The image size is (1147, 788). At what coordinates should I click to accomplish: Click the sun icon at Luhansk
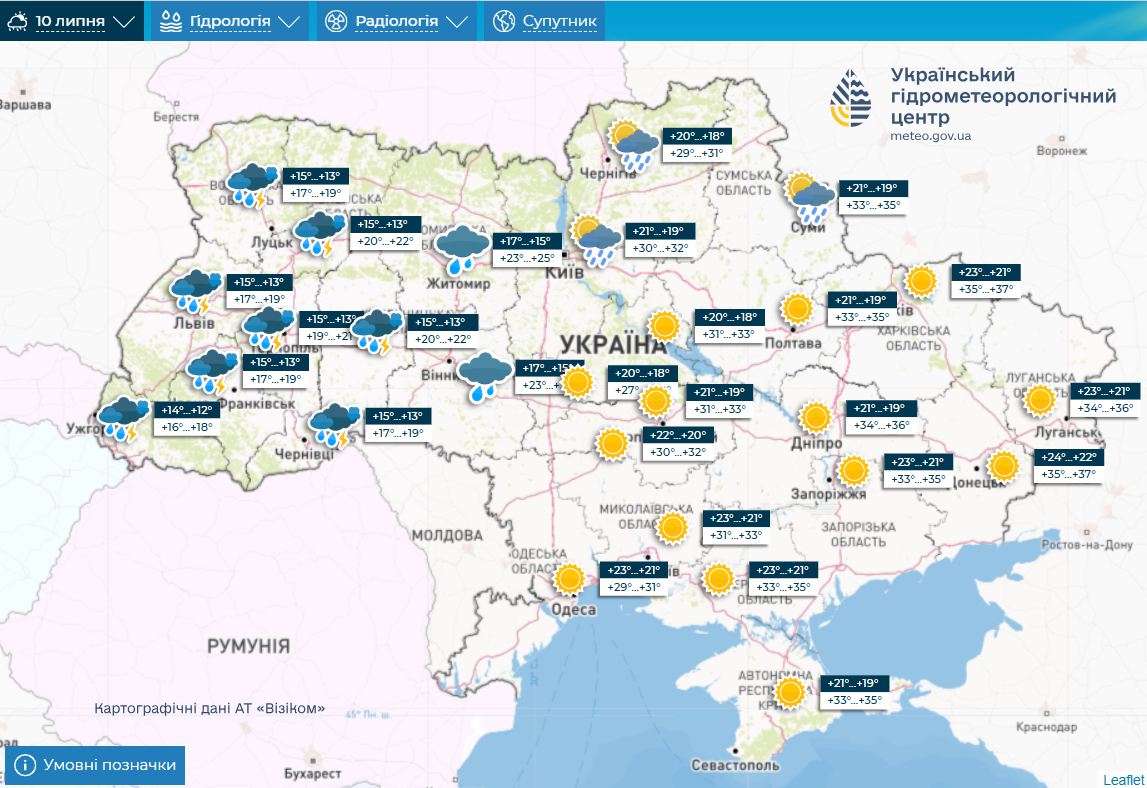pyautogui.click(x=1040, y=401)
